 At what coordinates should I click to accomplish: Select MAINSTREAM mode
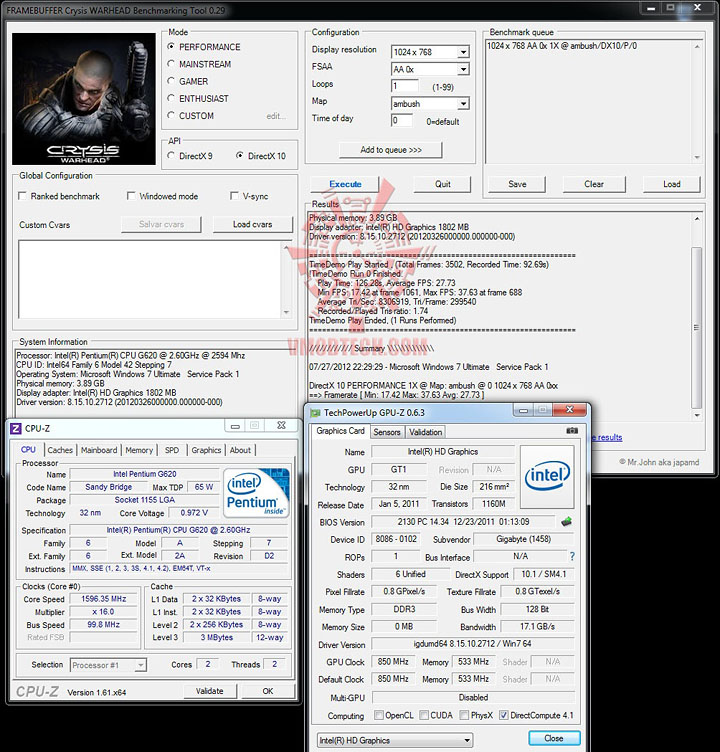(170, 64)
